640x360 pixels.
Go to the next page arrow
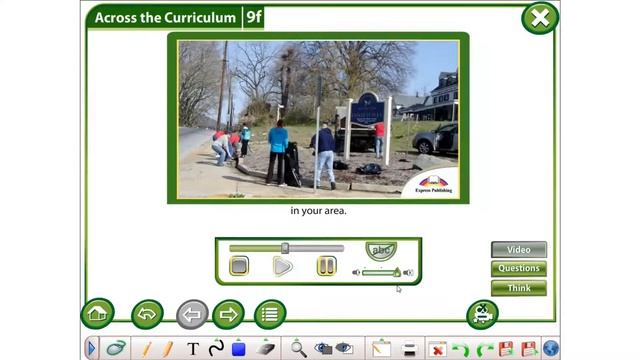pos(229,314)
